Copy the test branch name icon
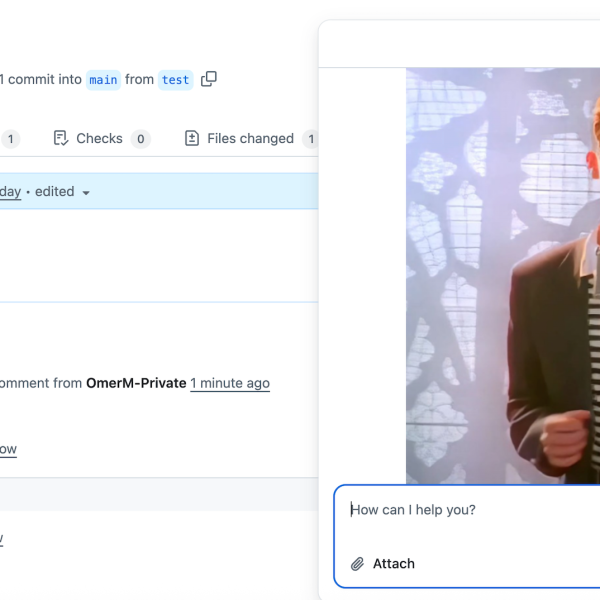This screenshot has height=600, width=600. tap(209, 79)
